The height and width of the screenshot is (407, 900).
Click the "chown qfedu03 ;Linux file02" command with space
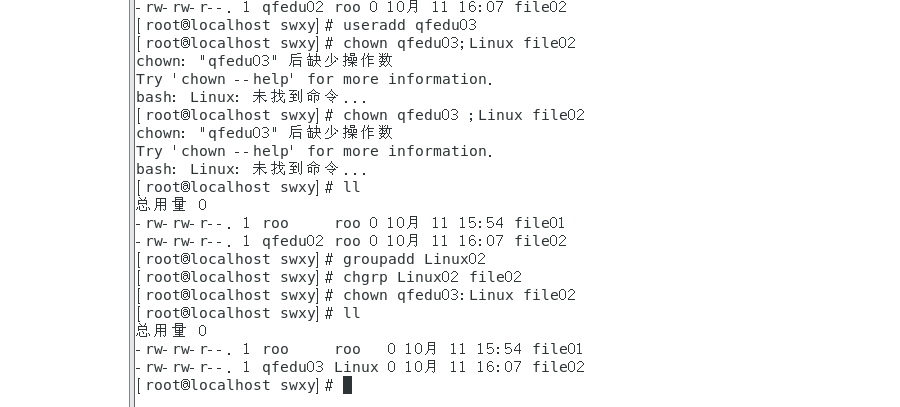pos(463,115)
